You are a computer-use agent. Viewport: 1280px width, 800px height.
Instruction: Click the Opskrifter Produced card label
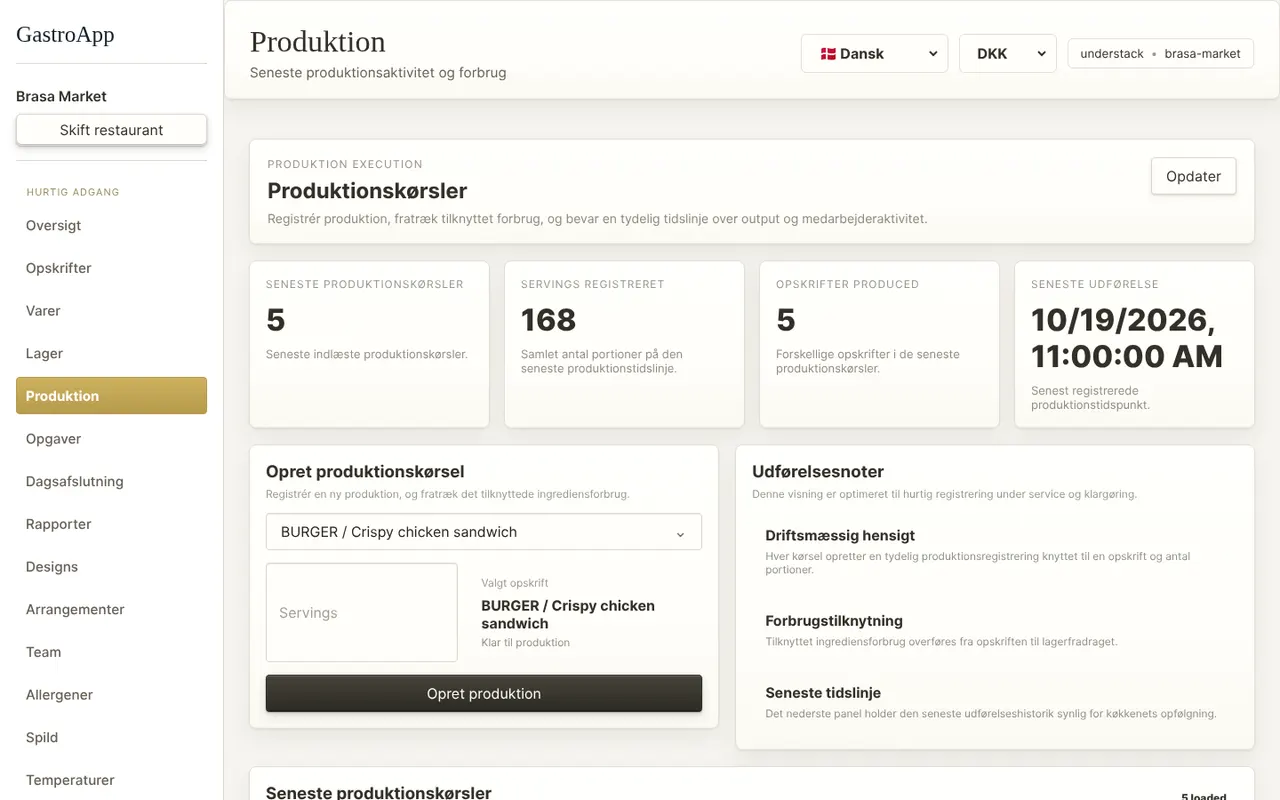click(x=847, y=285)
